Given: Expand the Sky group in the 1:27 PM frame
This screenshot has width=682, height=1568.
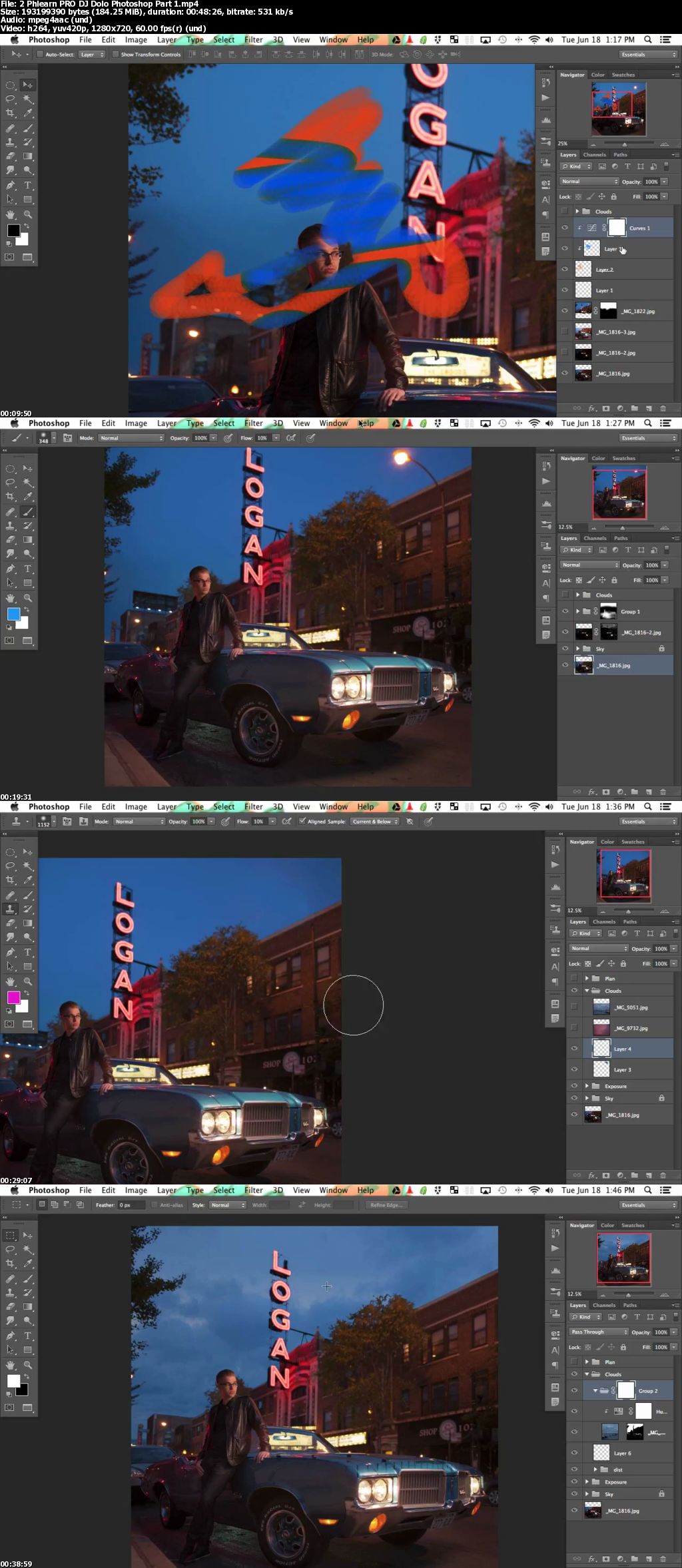Looking at the screenshot, I should coord(577,649).
